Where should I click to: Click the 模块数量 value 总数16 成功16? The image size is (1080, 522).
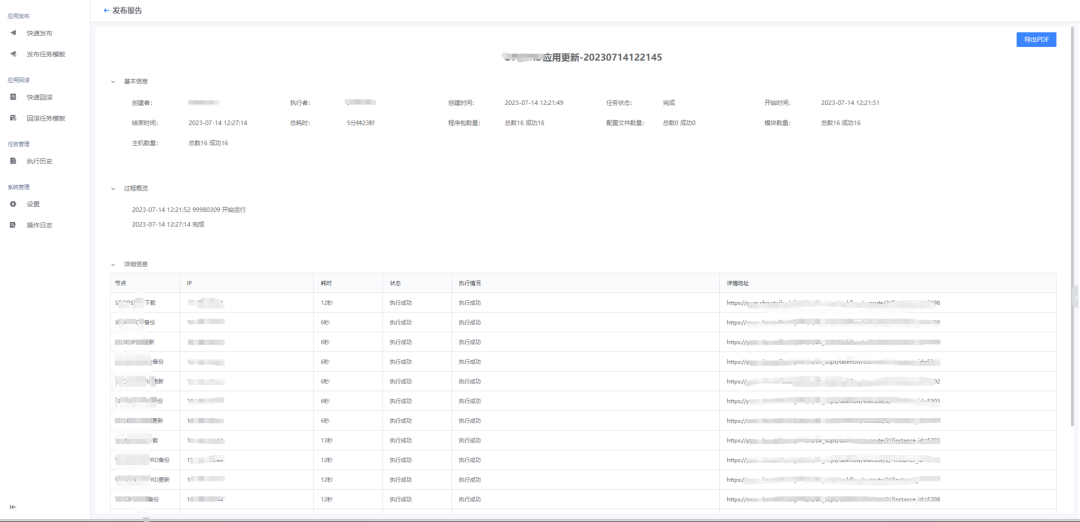click(x=840, y=123)
